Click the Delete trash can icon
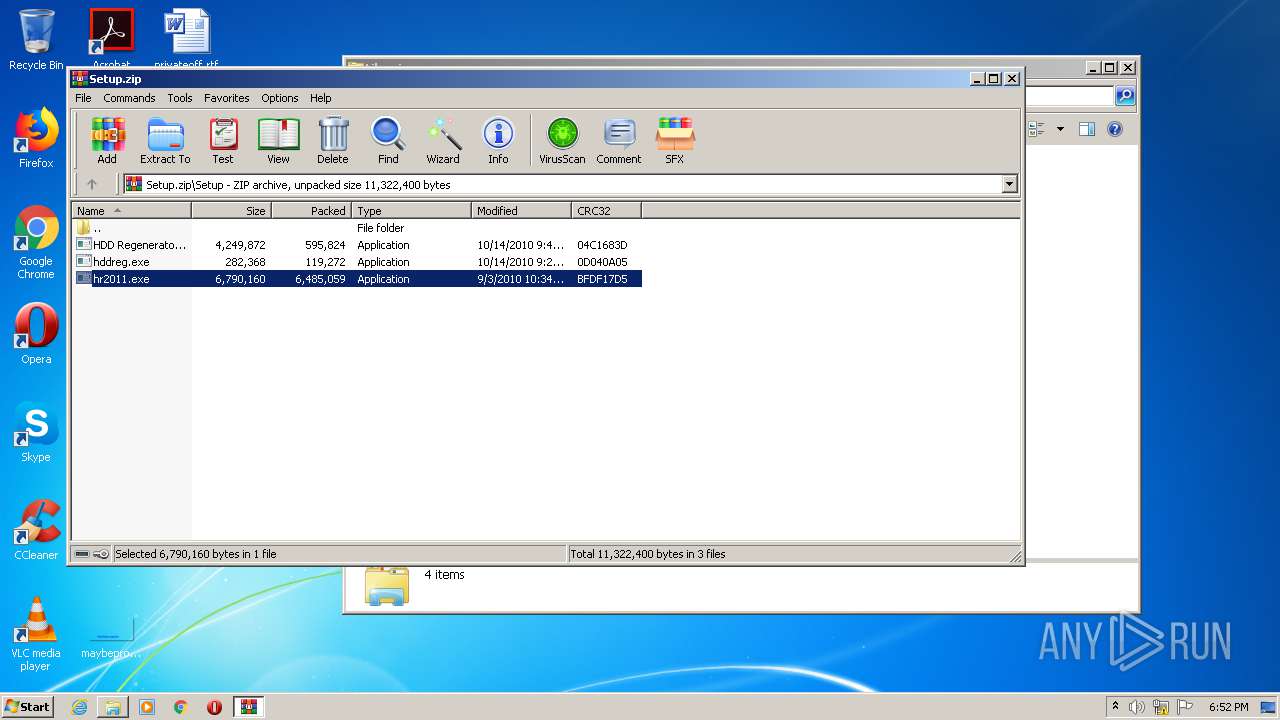Viewport: 1280px width, 720px height. pyautogui.click(x=333, y=140)
